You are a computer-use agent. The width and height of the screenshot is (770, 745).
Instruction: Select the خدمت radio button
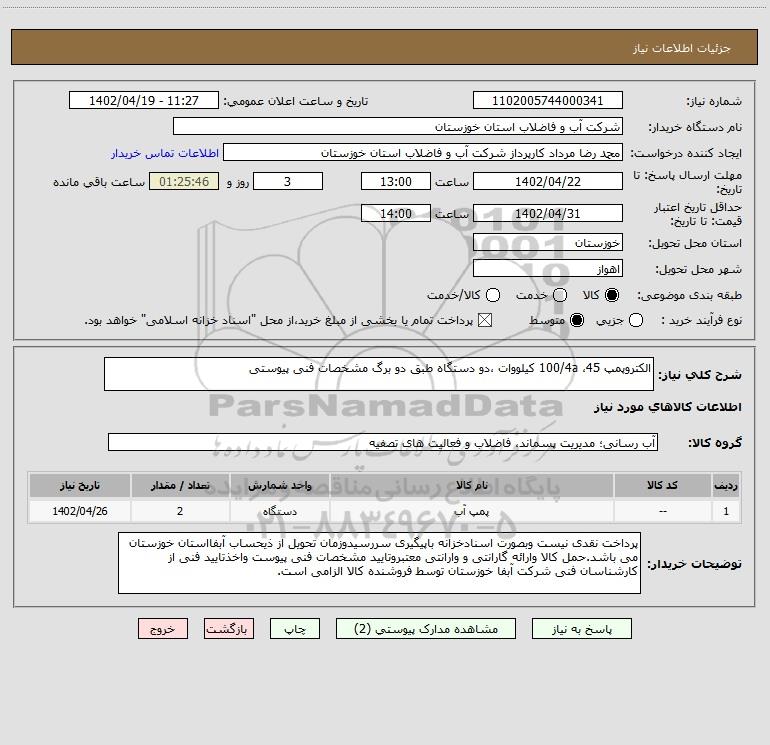coord(560,295)
